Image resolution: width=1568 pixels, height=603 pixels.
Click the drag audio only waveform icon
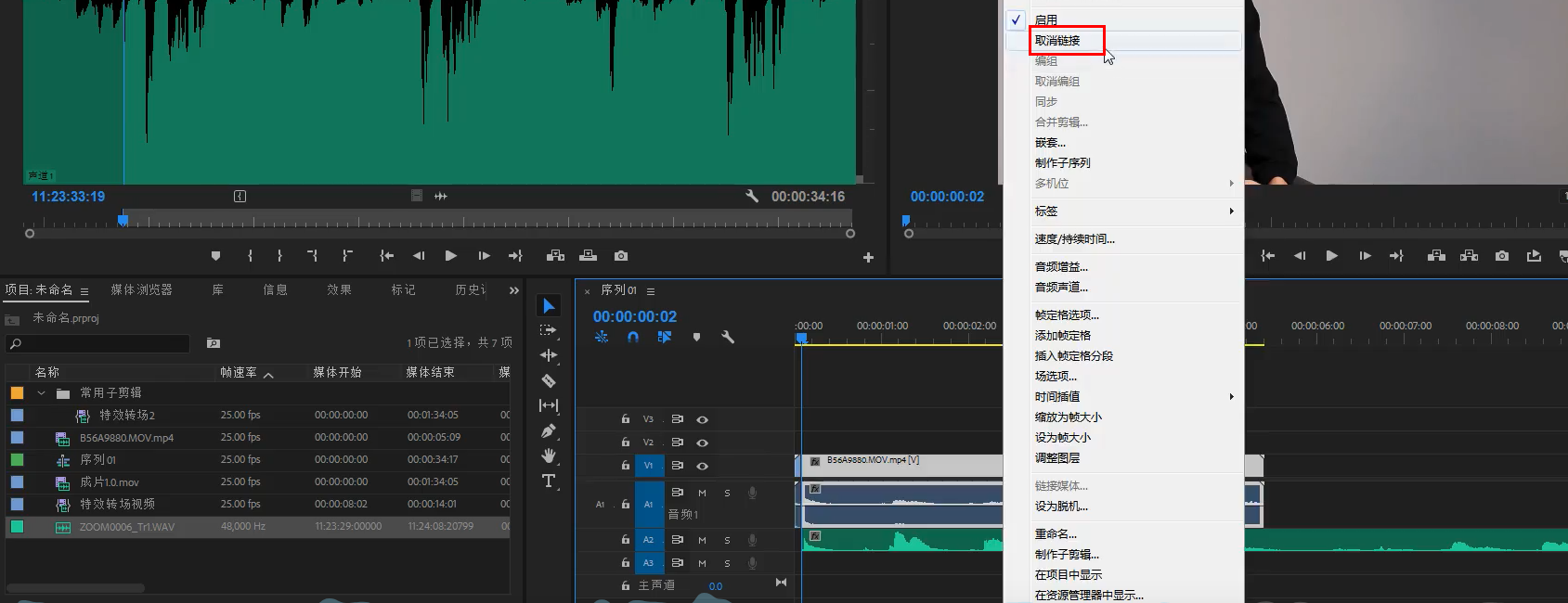point(441,196)
